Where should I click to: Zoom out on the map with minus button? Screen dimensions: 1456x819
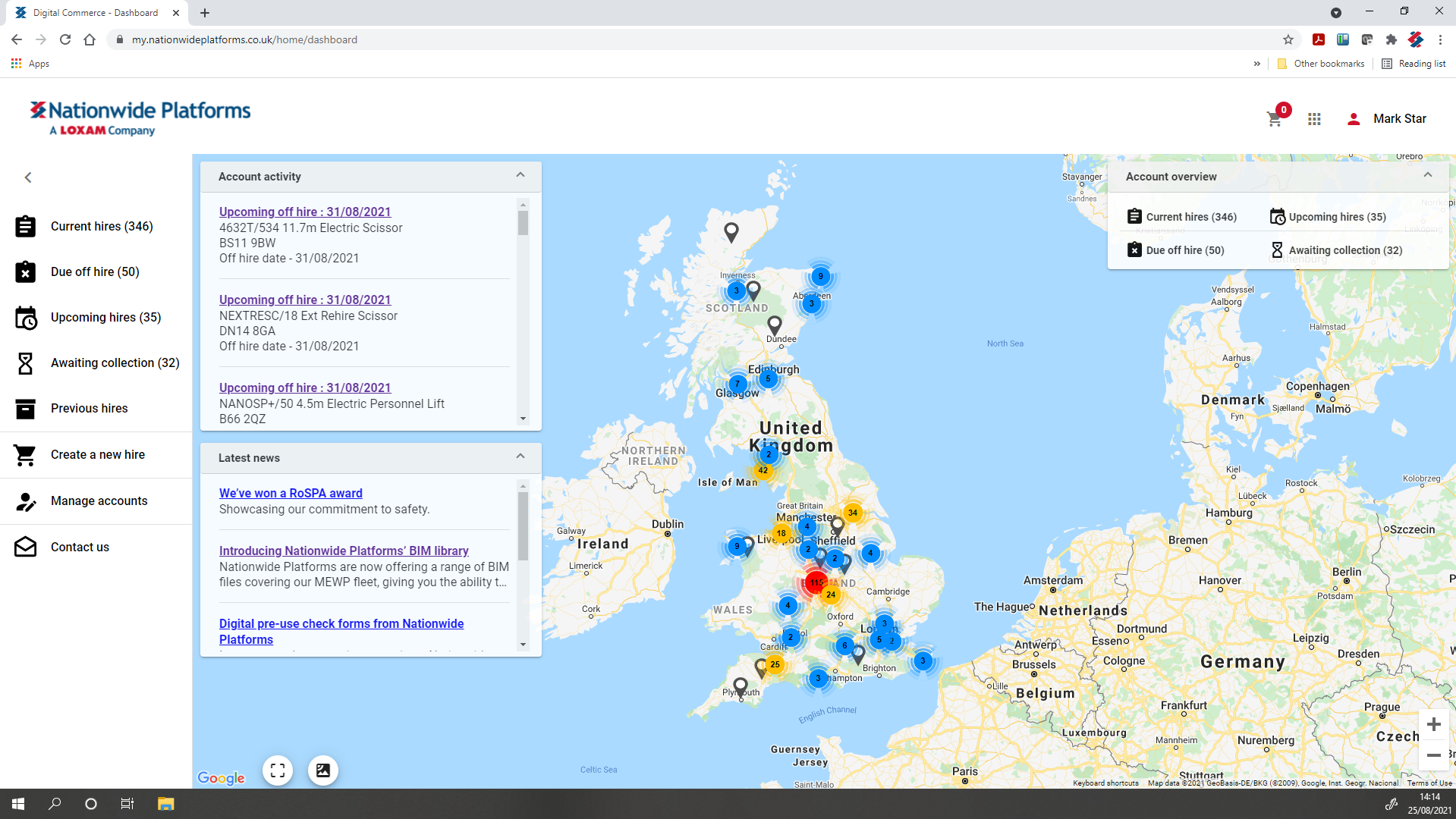pyautogui.click(x=1433, y=755)
